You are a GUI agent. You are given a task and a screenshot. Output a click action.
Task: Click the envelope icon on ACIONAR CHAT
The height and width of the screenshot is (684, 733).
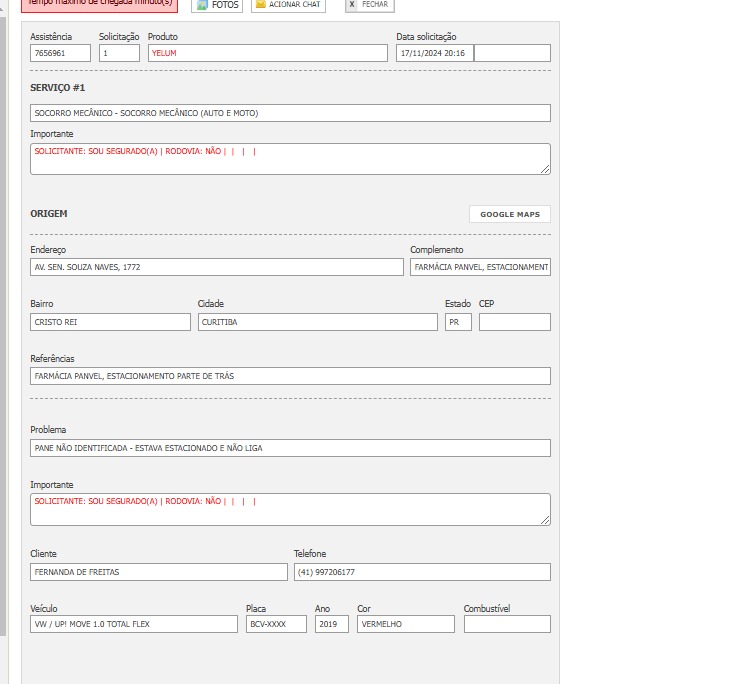click(x=260, y=4)
